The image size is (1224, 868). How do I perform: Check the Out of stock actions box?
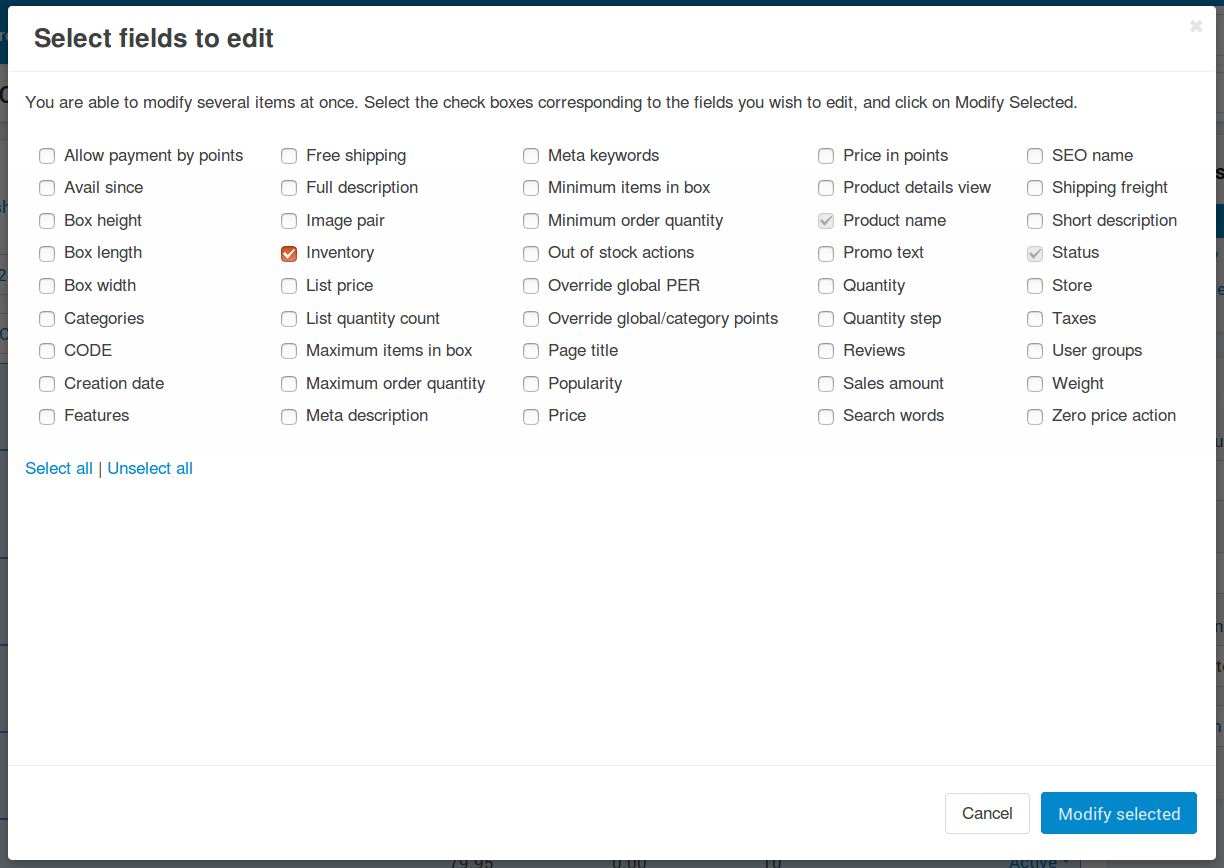(x=531, y=254)
